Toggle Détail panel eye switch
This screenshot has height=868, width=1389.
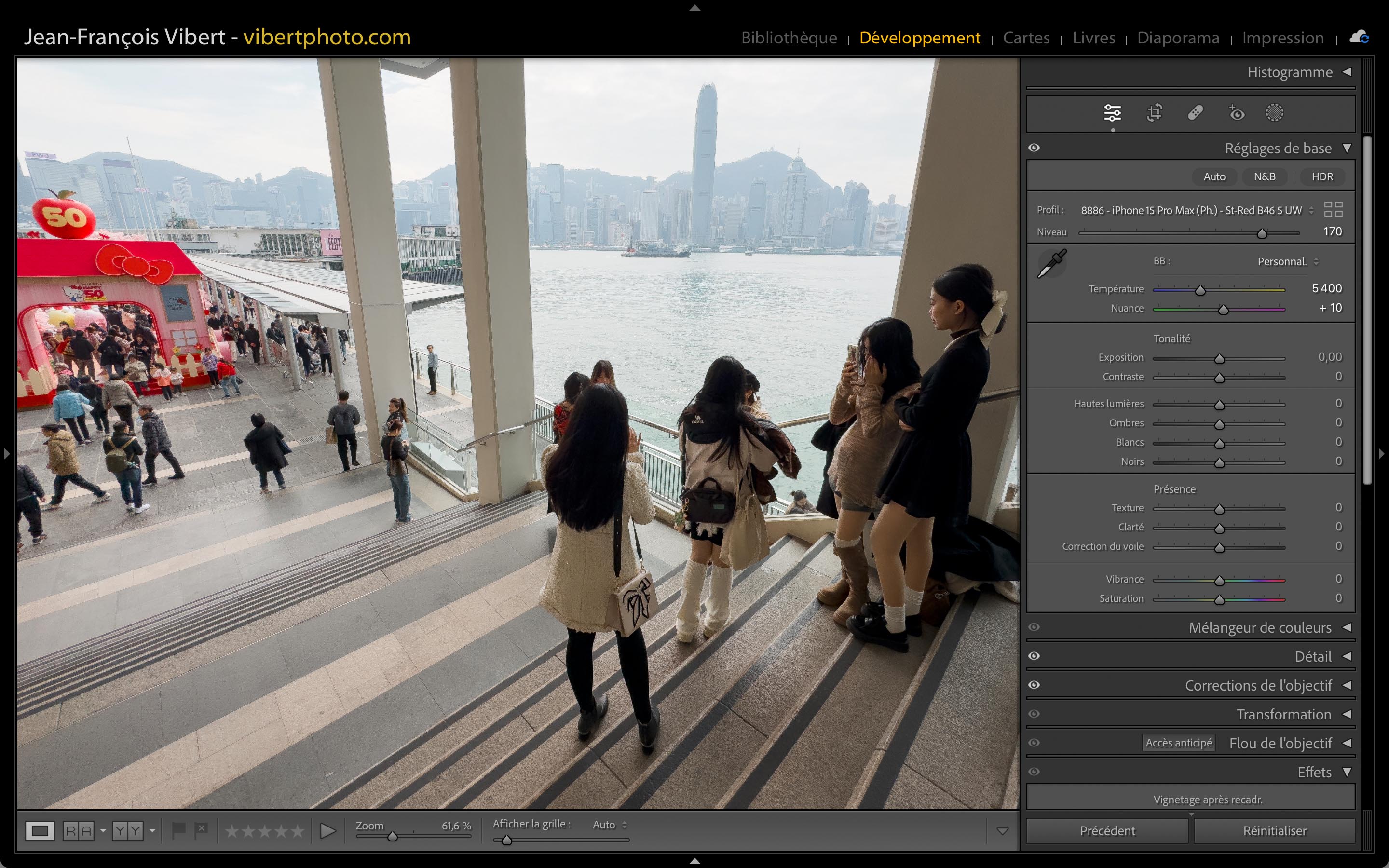pyautogui.click(x=1035, y=656)
